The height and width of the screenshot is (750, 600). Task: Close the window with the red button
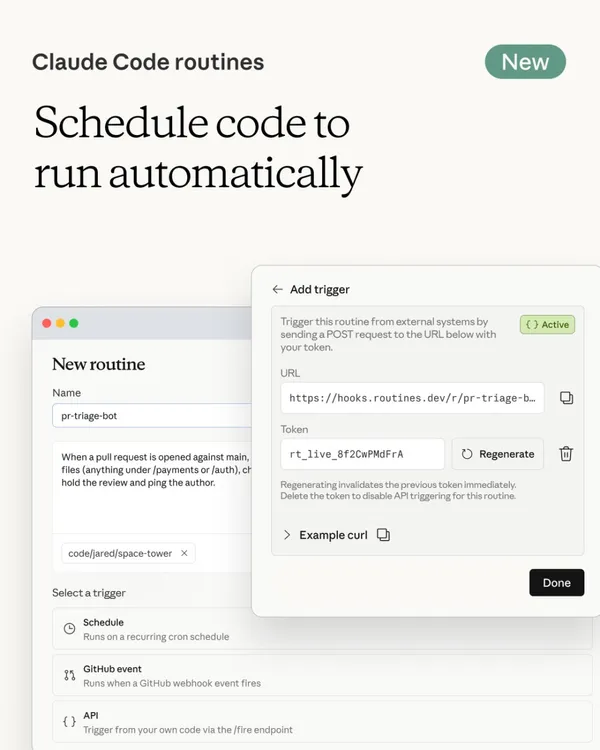click(x=46, y=323)
